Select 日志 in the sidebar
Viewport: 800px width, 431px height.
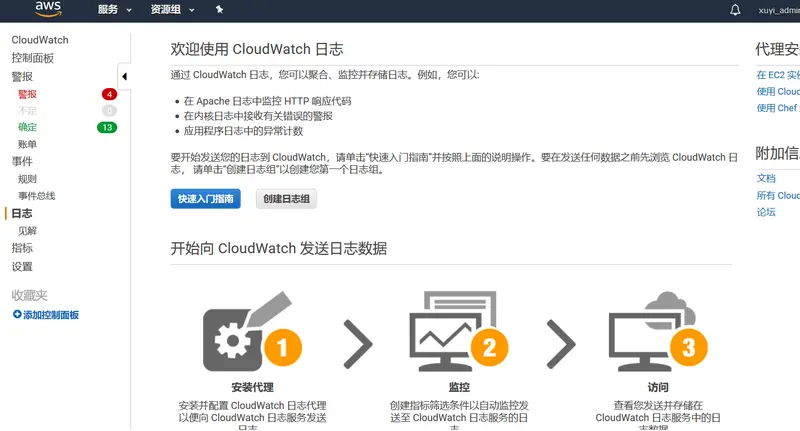tap(22, 214)
